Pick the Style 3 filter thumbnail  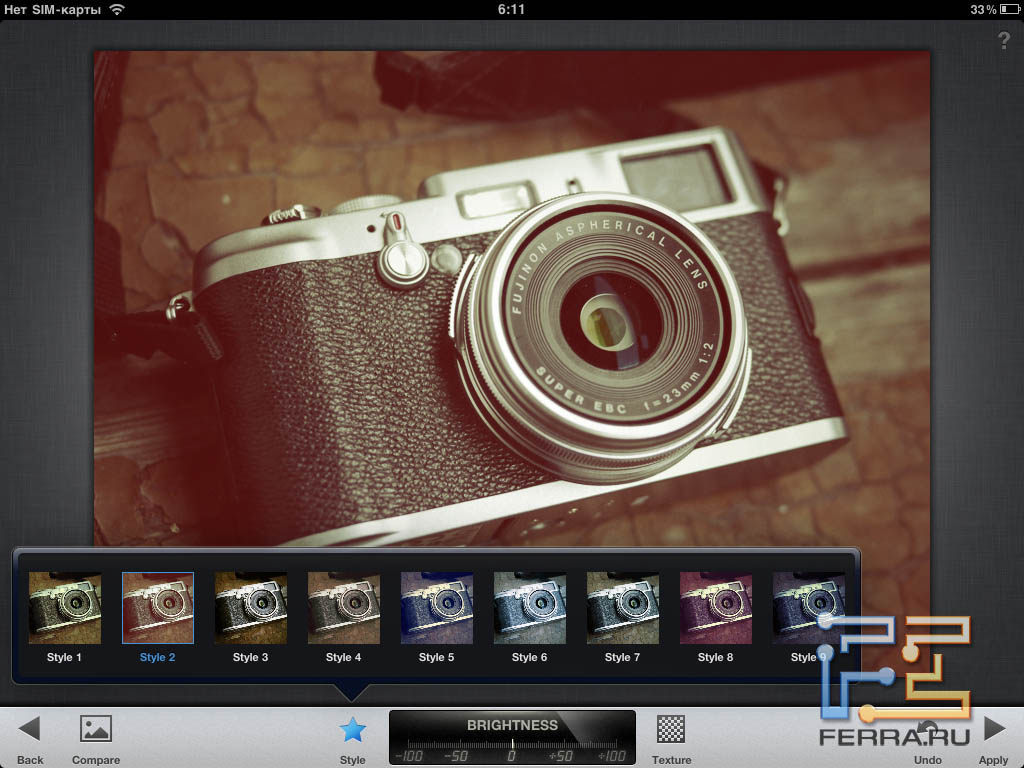[x=251, y=608]
